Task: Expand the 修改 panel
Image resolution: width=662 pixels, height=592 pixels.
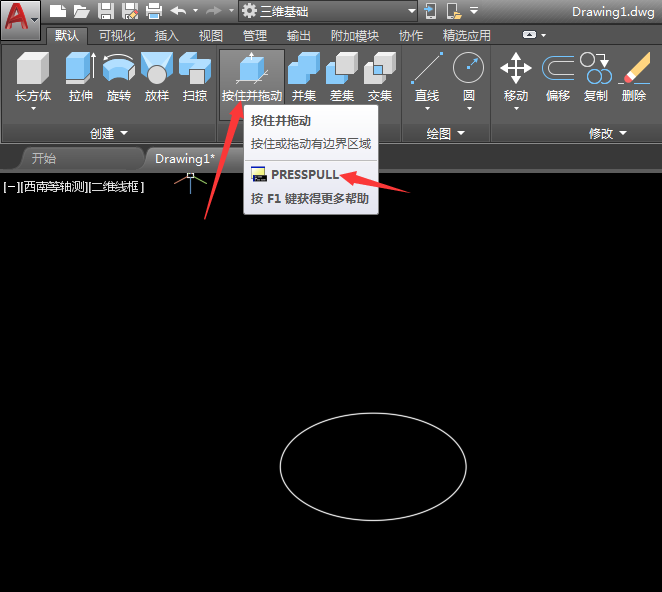Action: [x=608, y=133]
